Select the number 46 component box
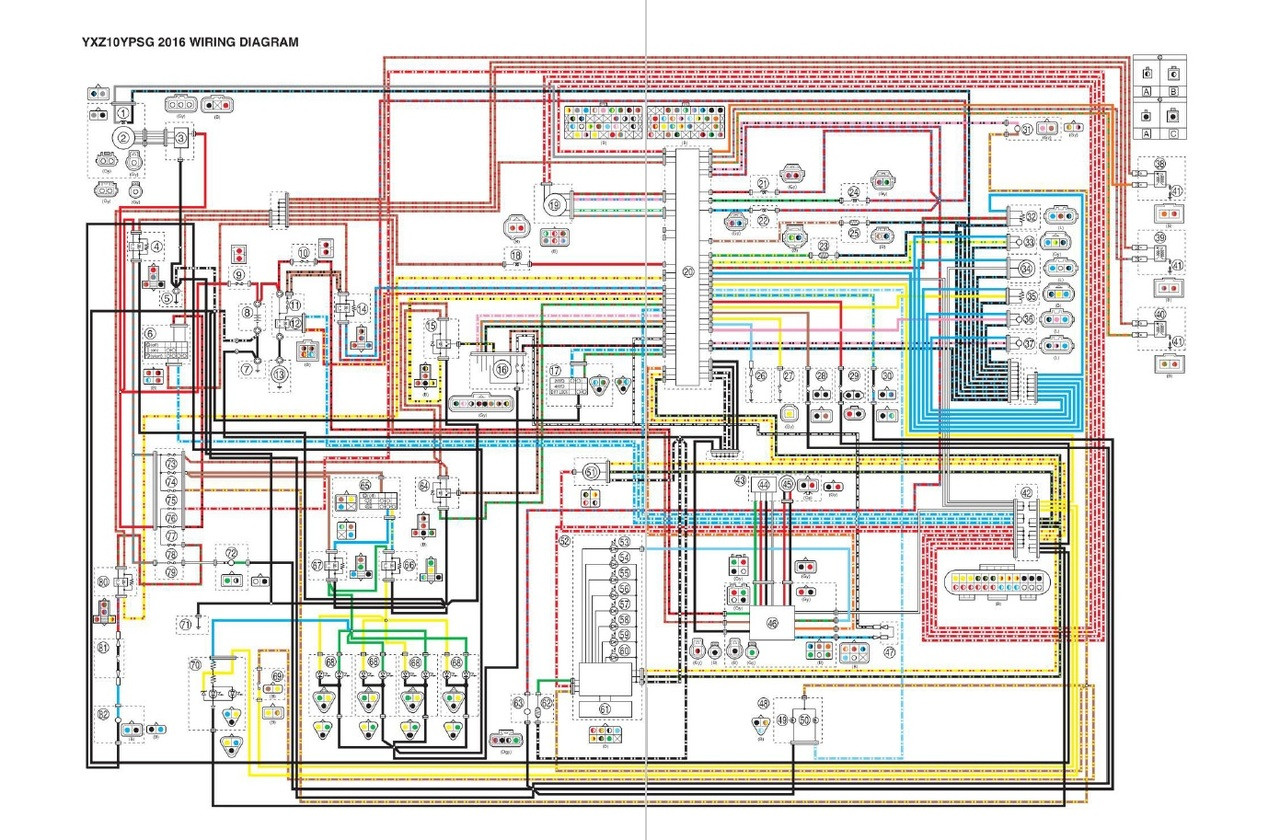The height and width of the screenshot is (840, 1280). tap(771, 621)
